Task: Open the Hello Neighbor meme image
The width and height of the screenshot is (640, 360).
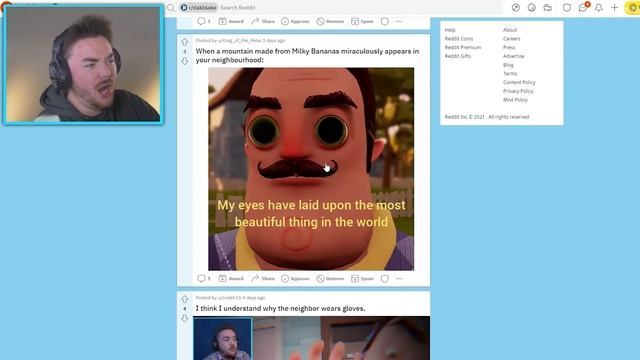Action: (311, 169)
